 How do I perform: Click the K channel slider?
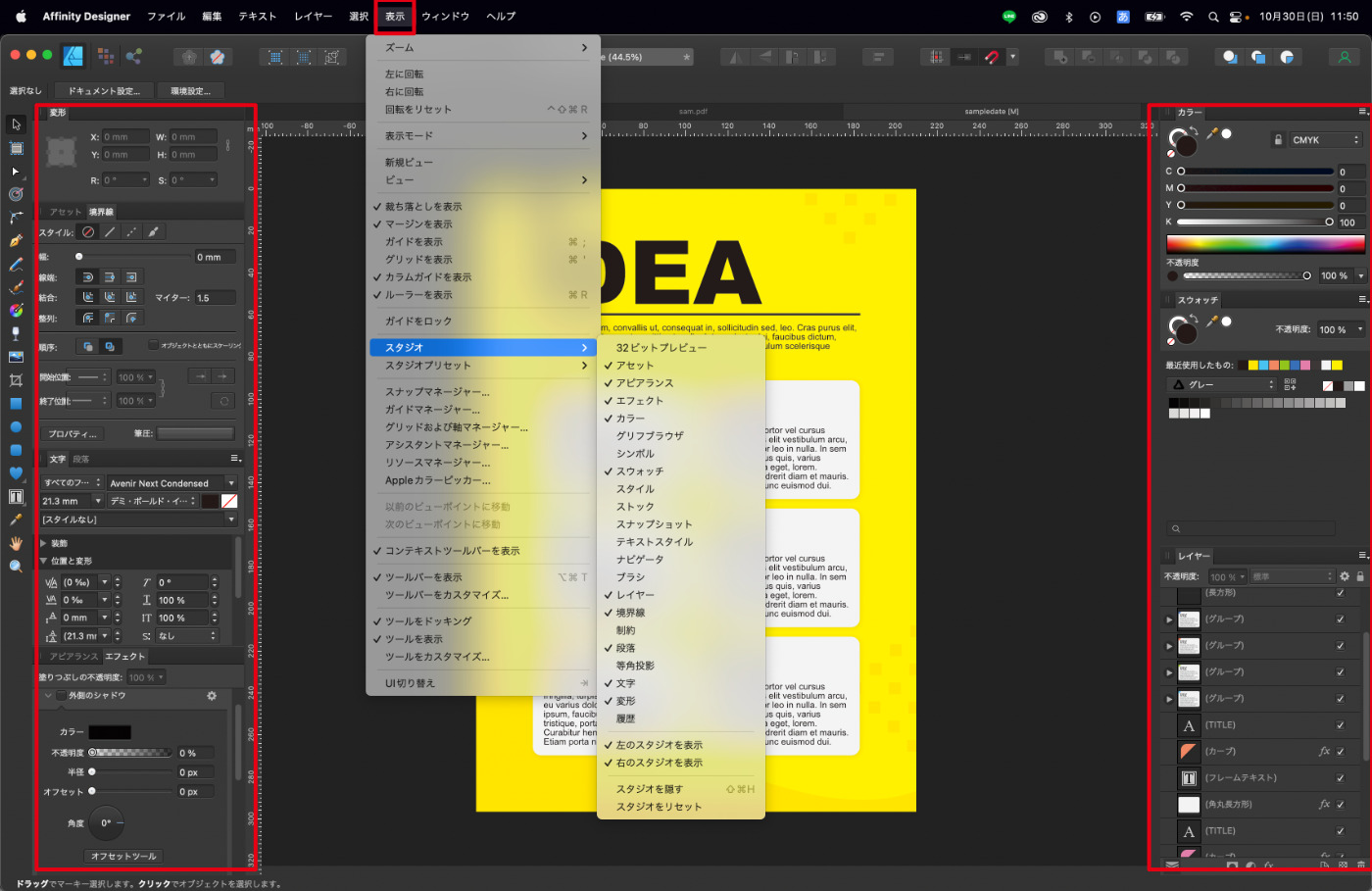[1254, 223]
